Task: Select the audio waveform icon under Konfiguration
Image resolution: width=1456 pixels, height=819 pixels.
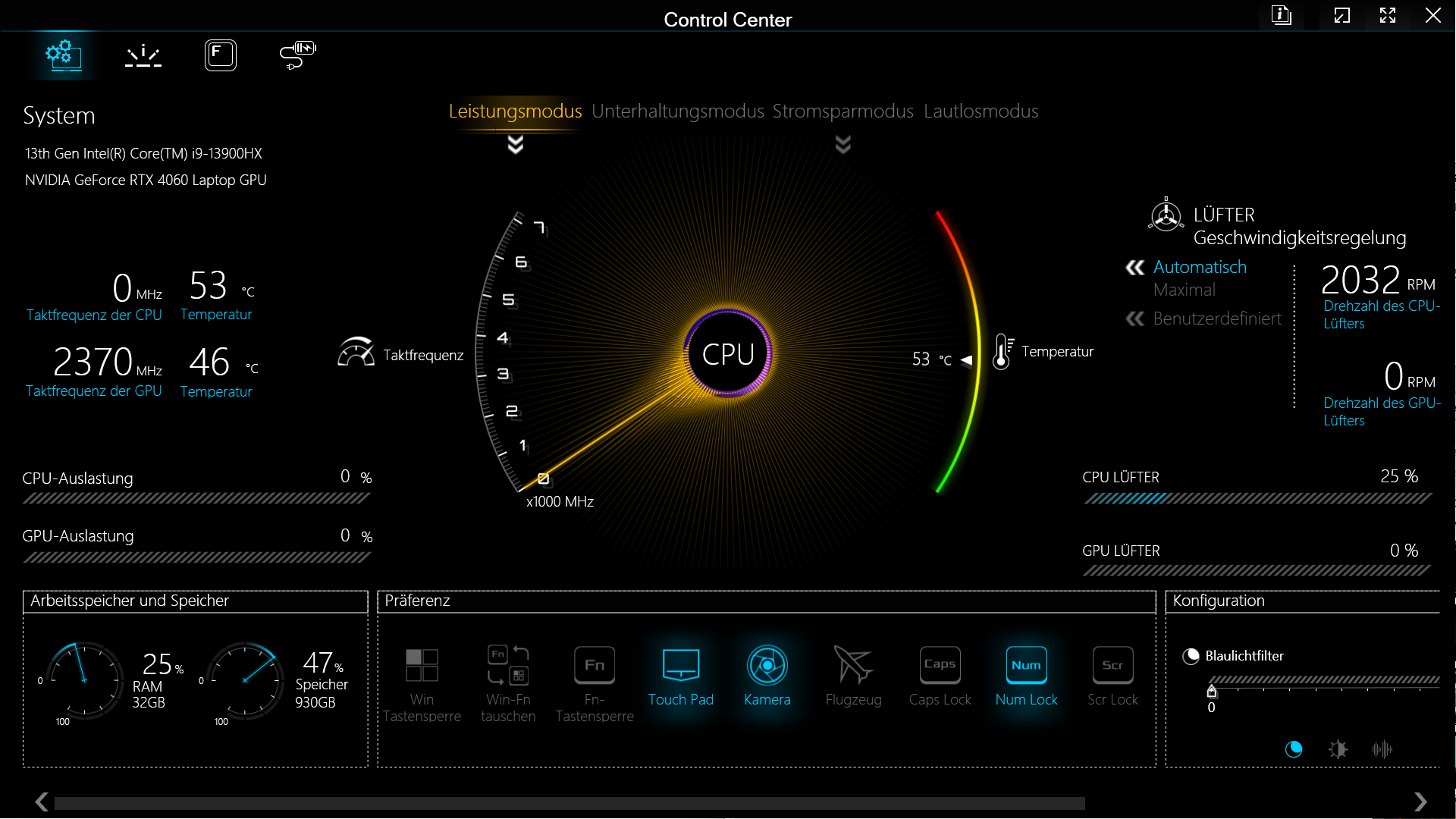Action: coord(1382,749)
